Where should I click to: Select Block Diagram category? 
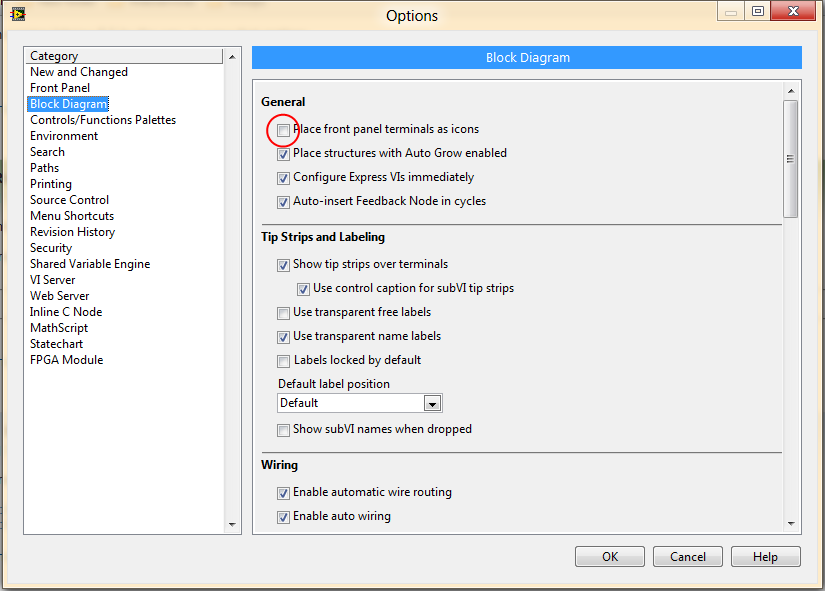click(x=68, y=104)
